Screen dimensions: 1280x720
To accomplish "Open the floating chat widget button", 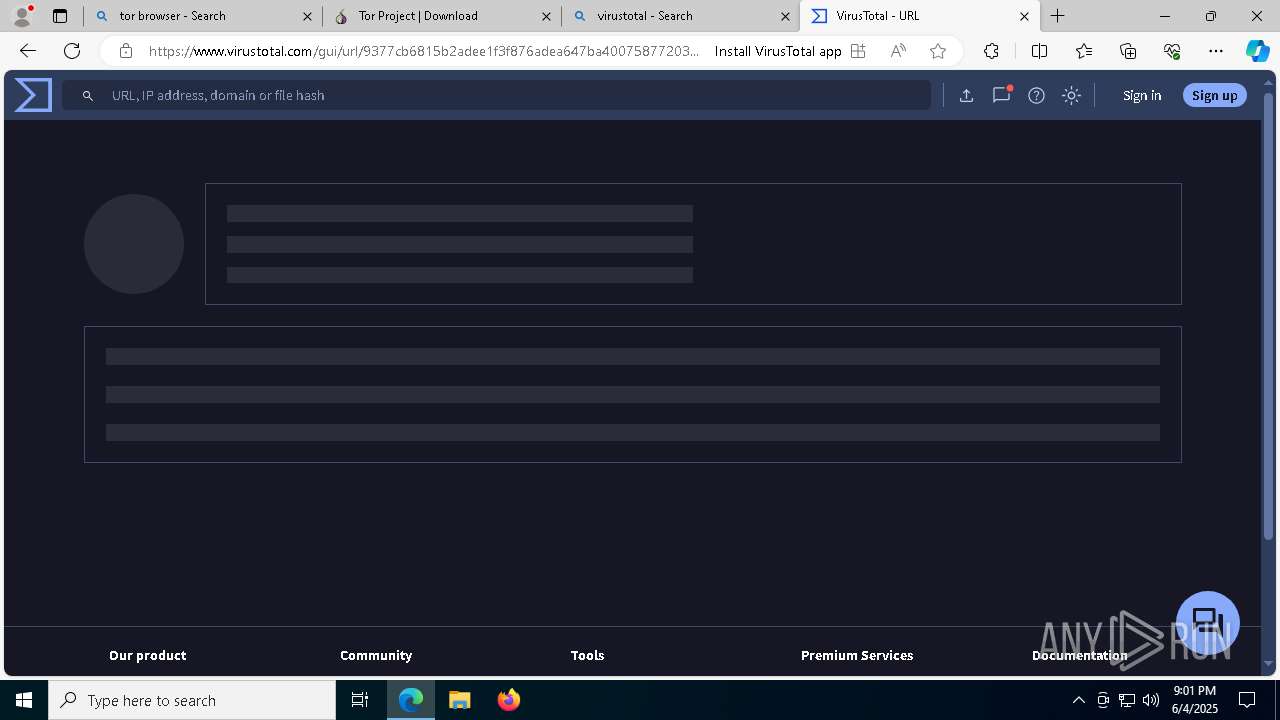I will (x=1208, y=623).
